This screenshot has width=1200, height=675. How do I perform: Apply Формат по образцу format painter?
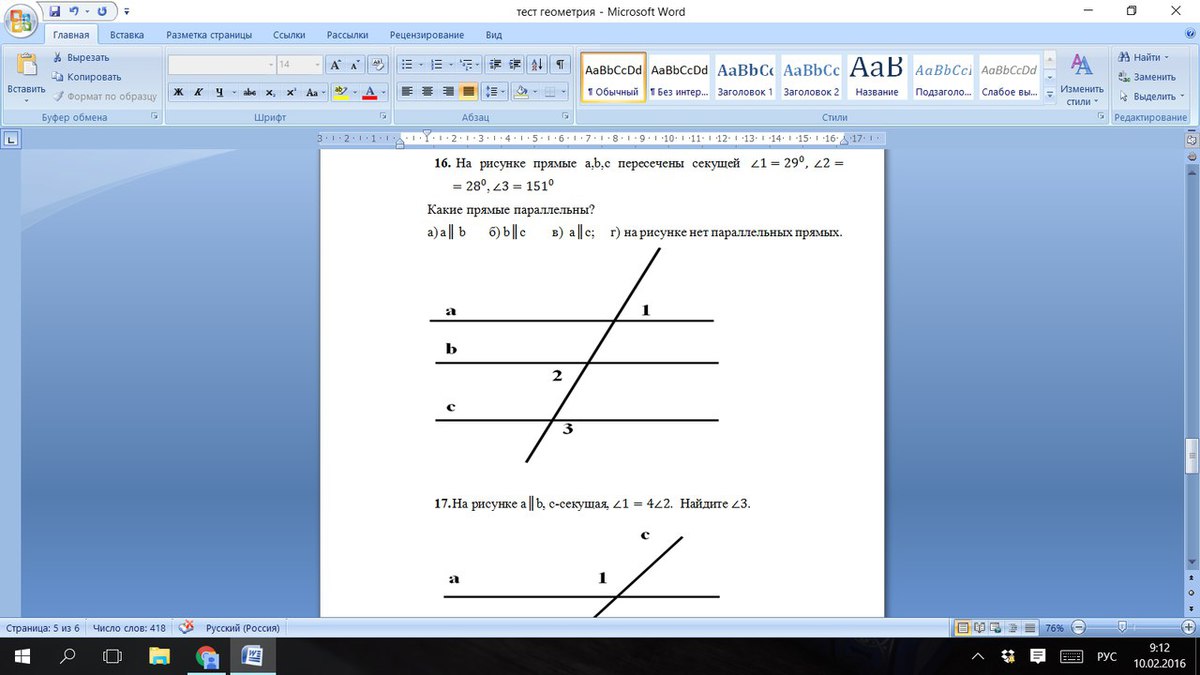point(105,96)
